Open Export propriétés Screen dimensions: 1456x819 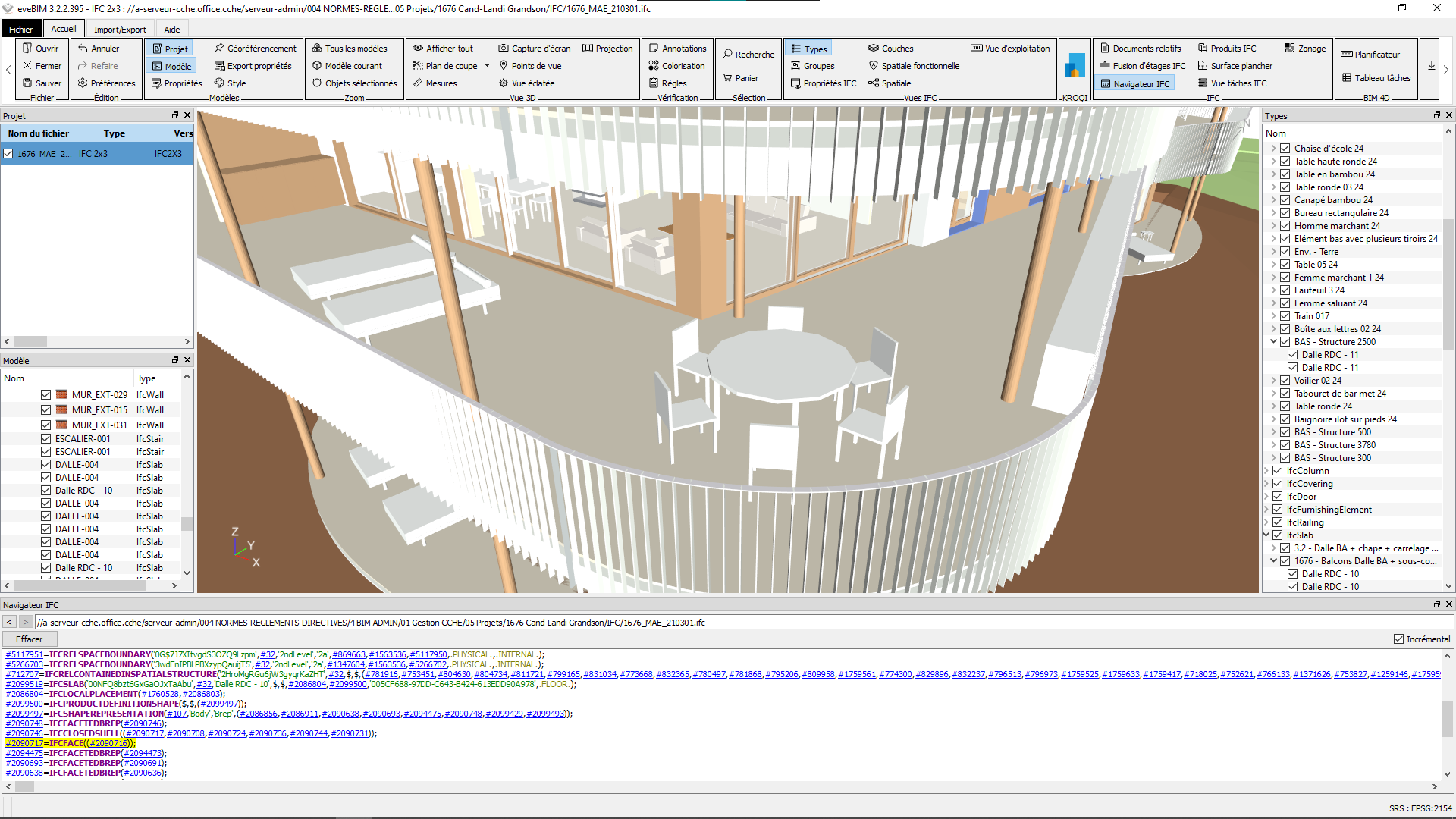pyautogui.click(x=253, y=66)
